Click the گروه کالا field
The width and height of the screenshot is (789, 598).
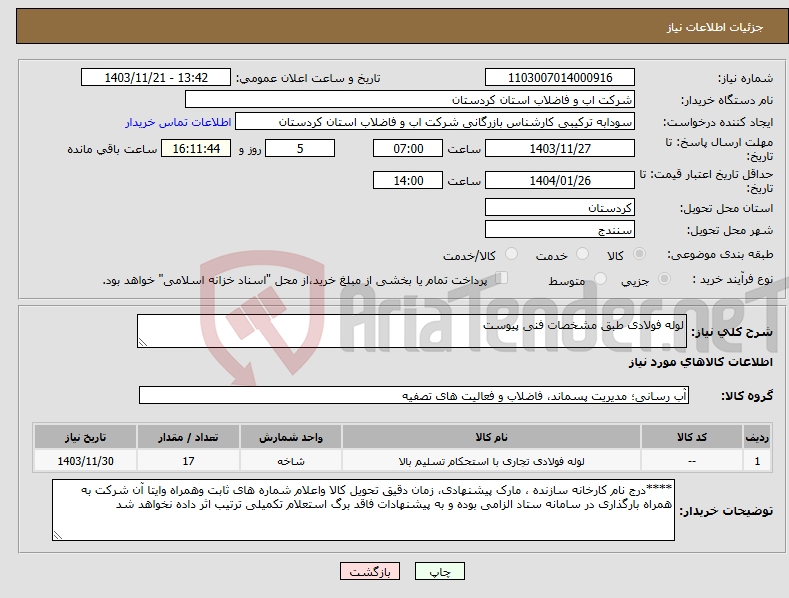[x=414, y=396]
